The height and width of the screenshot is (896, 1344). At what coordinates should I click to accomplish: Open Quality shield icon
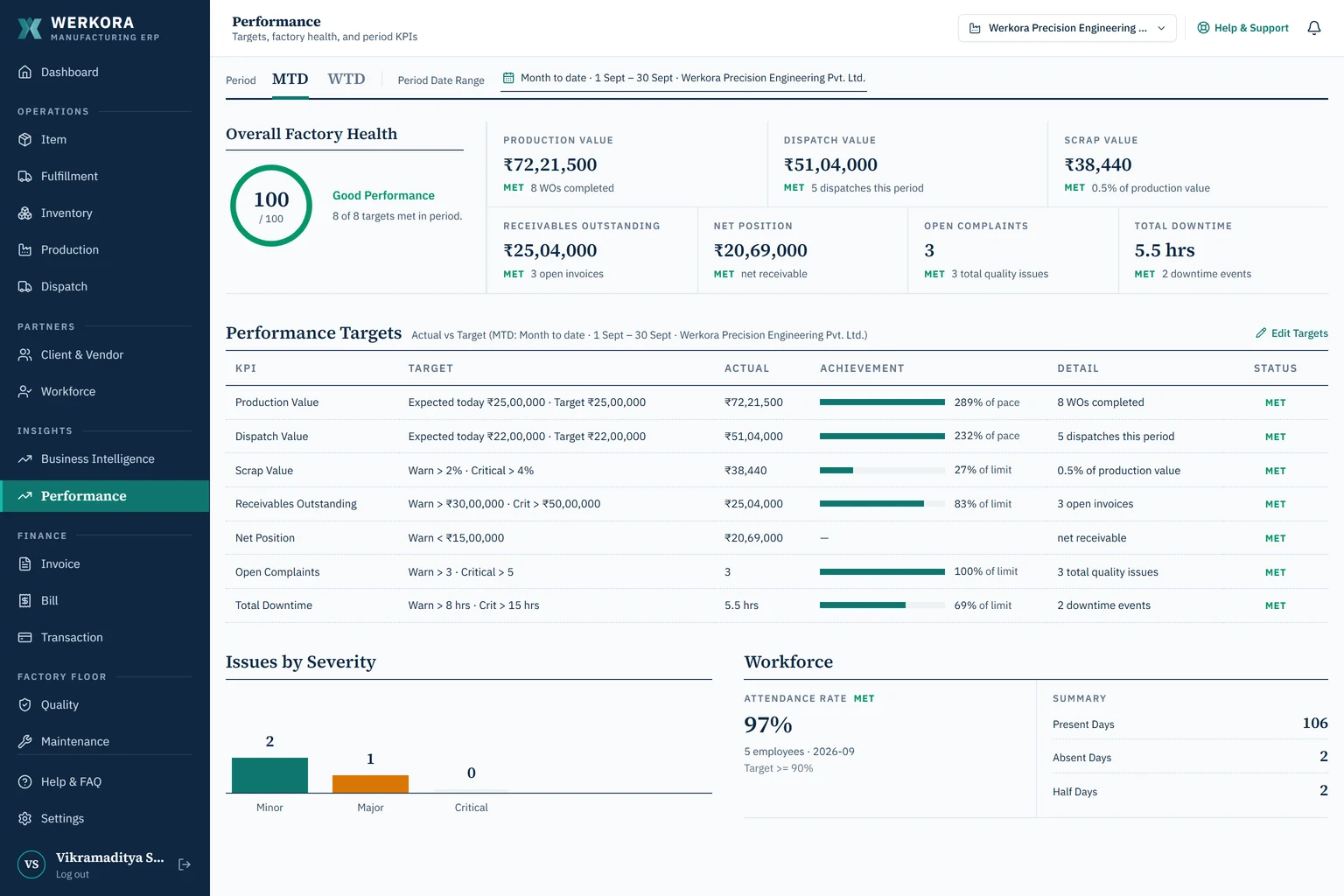pyautogui.click(x=25, y=705)
